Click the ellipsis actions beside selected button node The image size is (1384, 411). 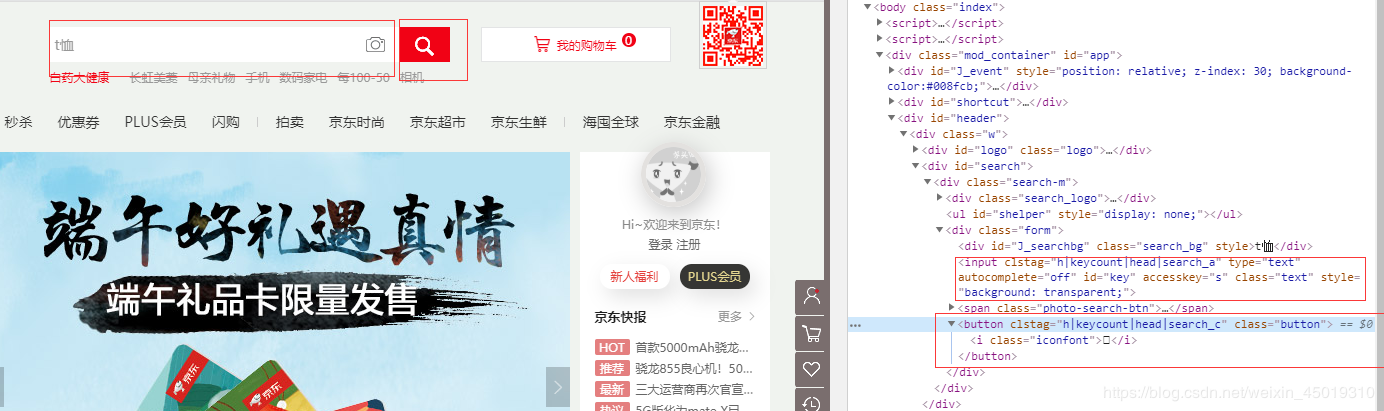855,325
